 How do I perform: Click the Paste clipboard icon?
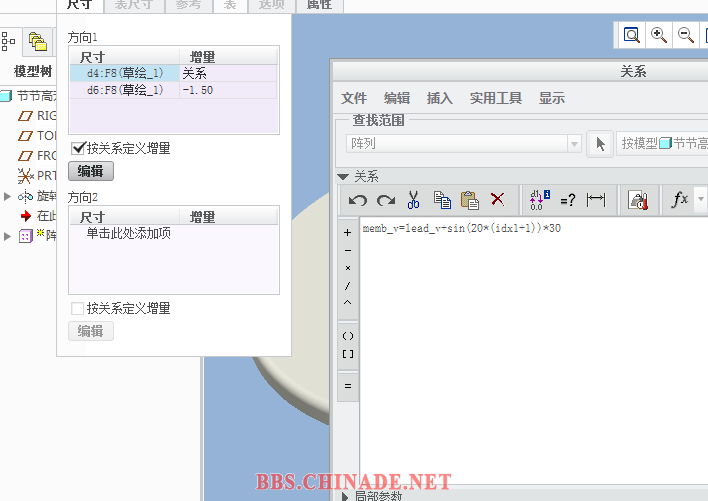click(470, 200)
